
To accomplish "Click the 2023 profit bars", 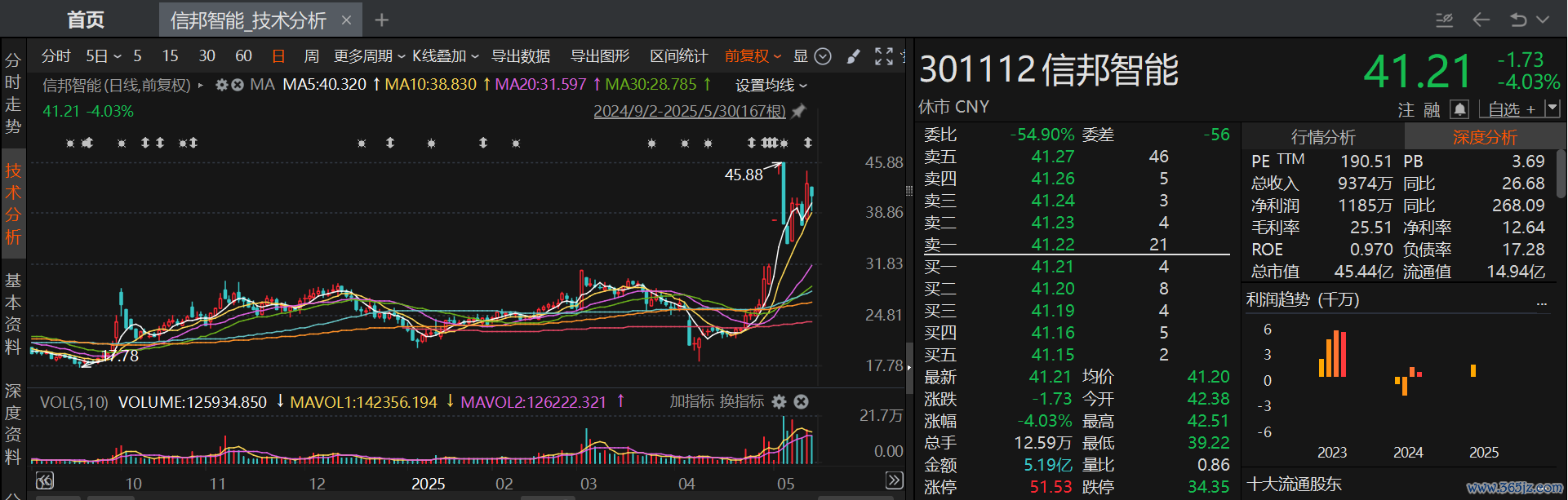I will pyautogui.click(x=1332, y=354).
